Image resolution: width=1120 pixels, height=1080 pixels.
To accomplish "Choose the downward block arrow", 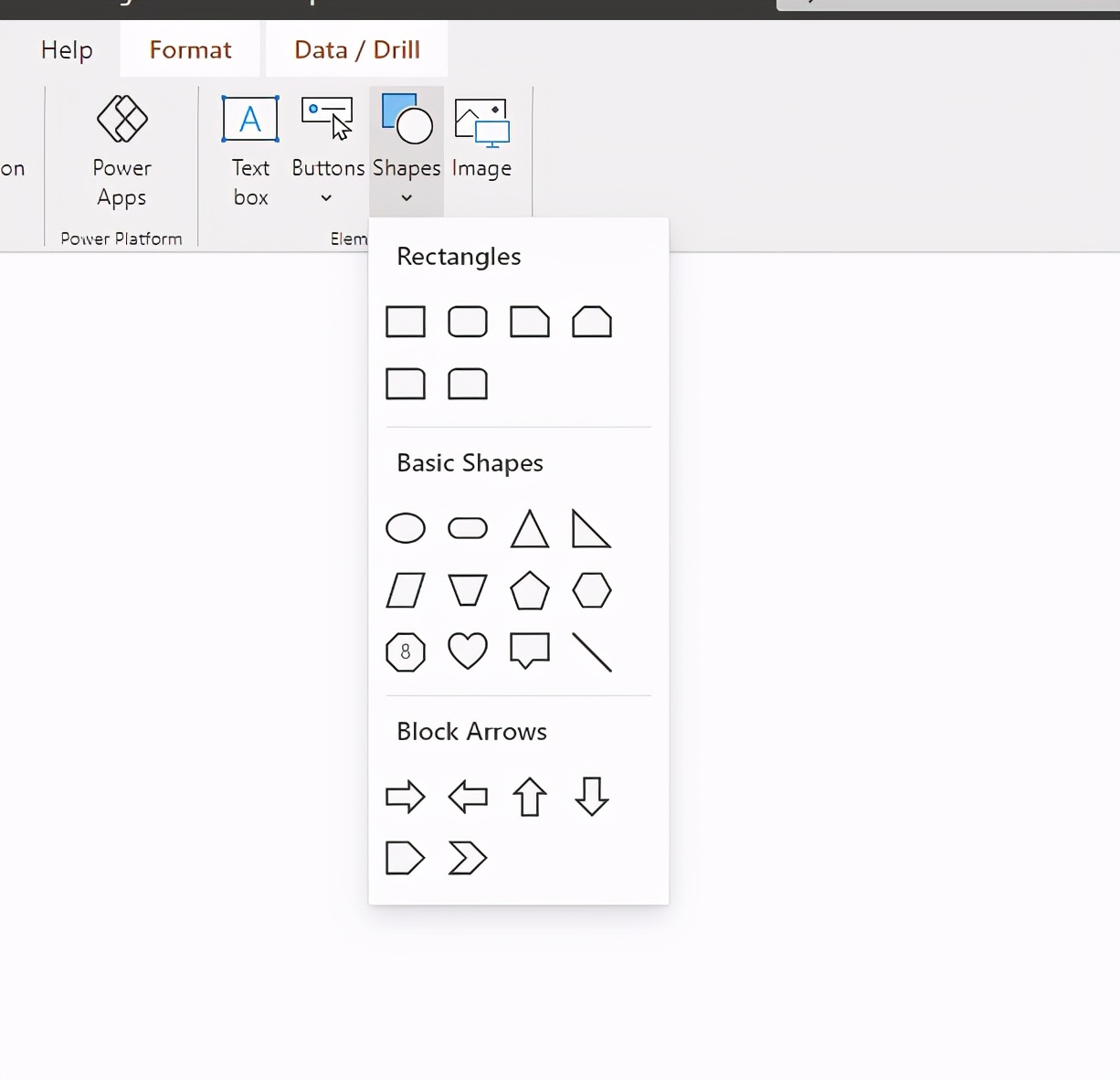I will coord(591,797).
